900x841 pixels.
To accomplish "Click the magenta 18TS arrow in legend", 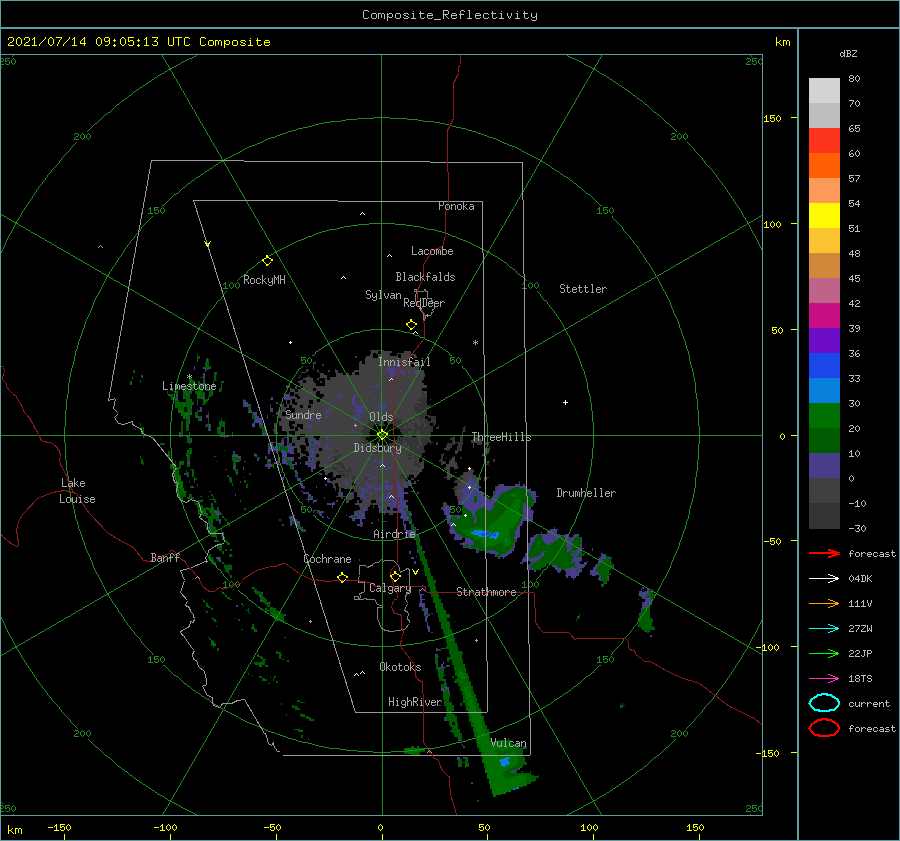I will point(824,679).
